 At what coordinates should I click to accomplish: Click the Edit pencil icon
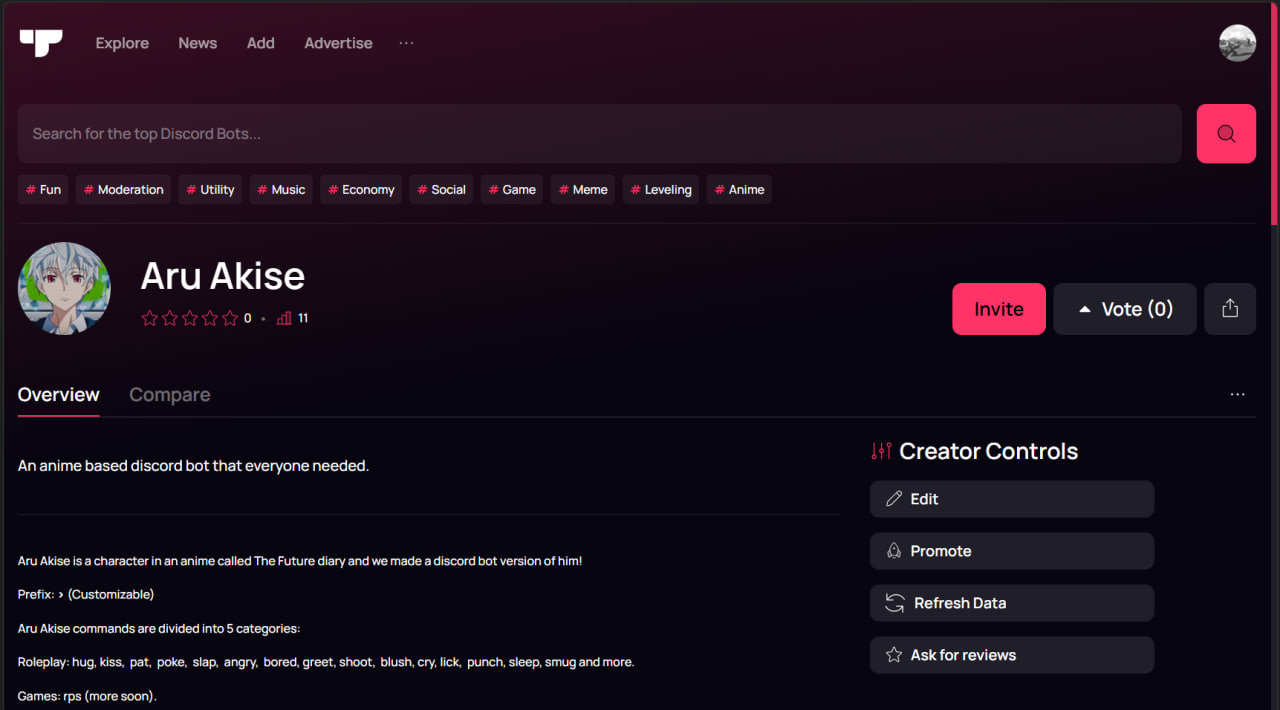pos(894,499)
